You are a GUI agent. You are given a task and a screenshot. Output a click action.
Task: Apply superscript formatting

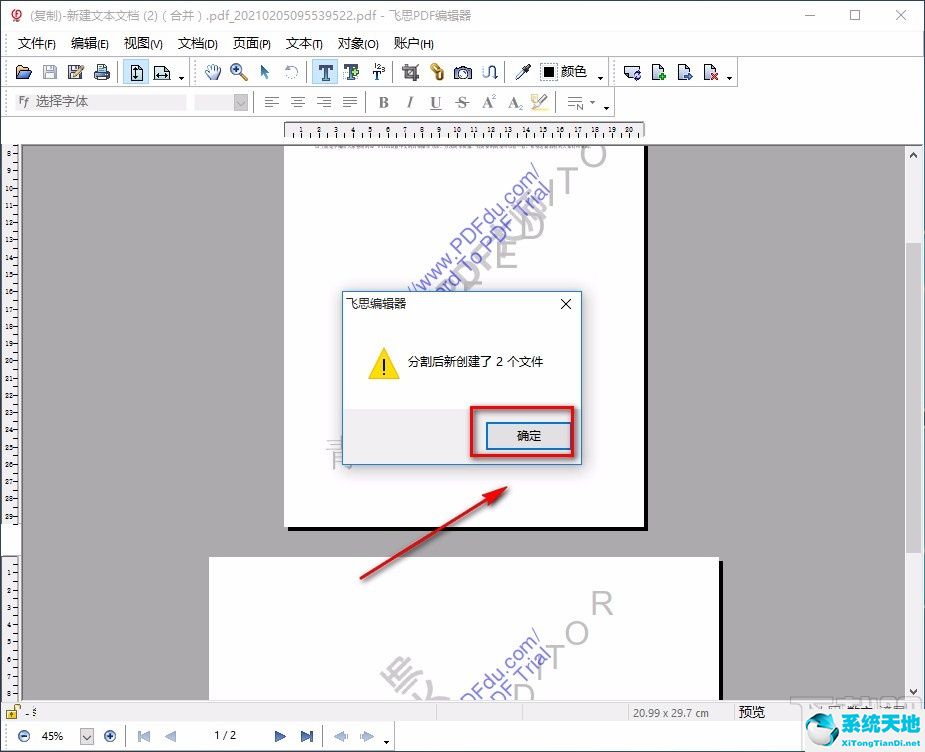tap(488, 103)
